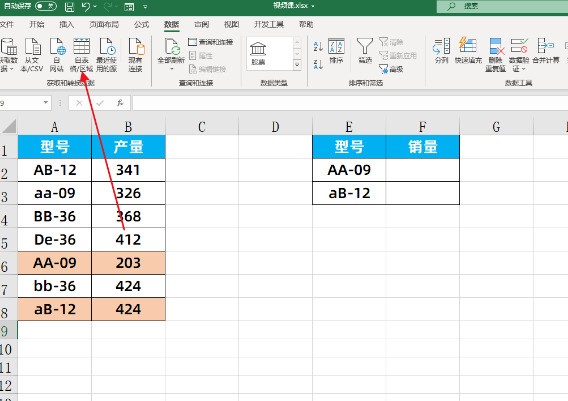Open the Name Box dropdown arrow
Screen dimensions: 568x401
(x=46, y=103)
